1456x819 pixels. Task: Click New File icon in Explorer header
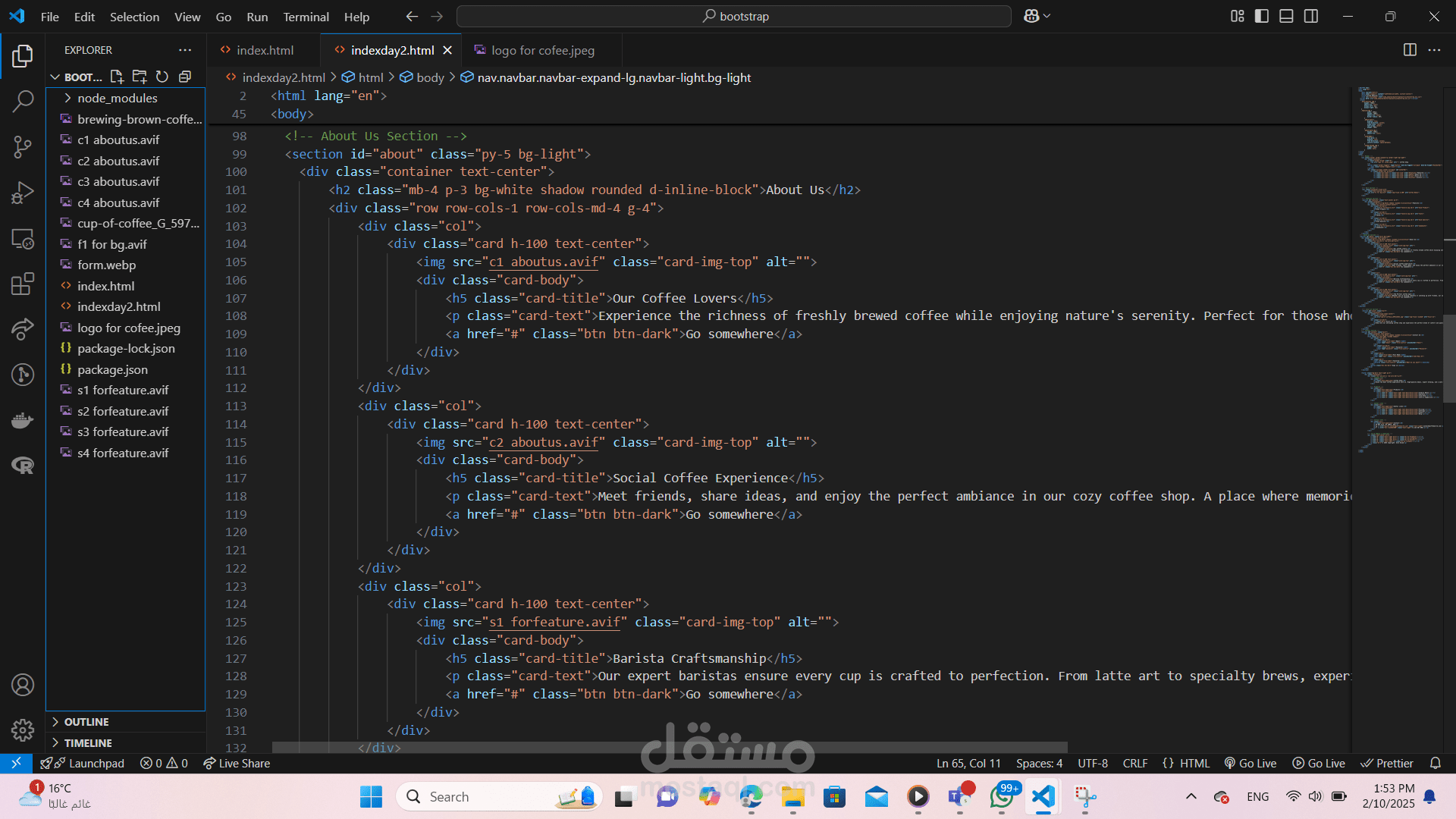click(117, 77)
